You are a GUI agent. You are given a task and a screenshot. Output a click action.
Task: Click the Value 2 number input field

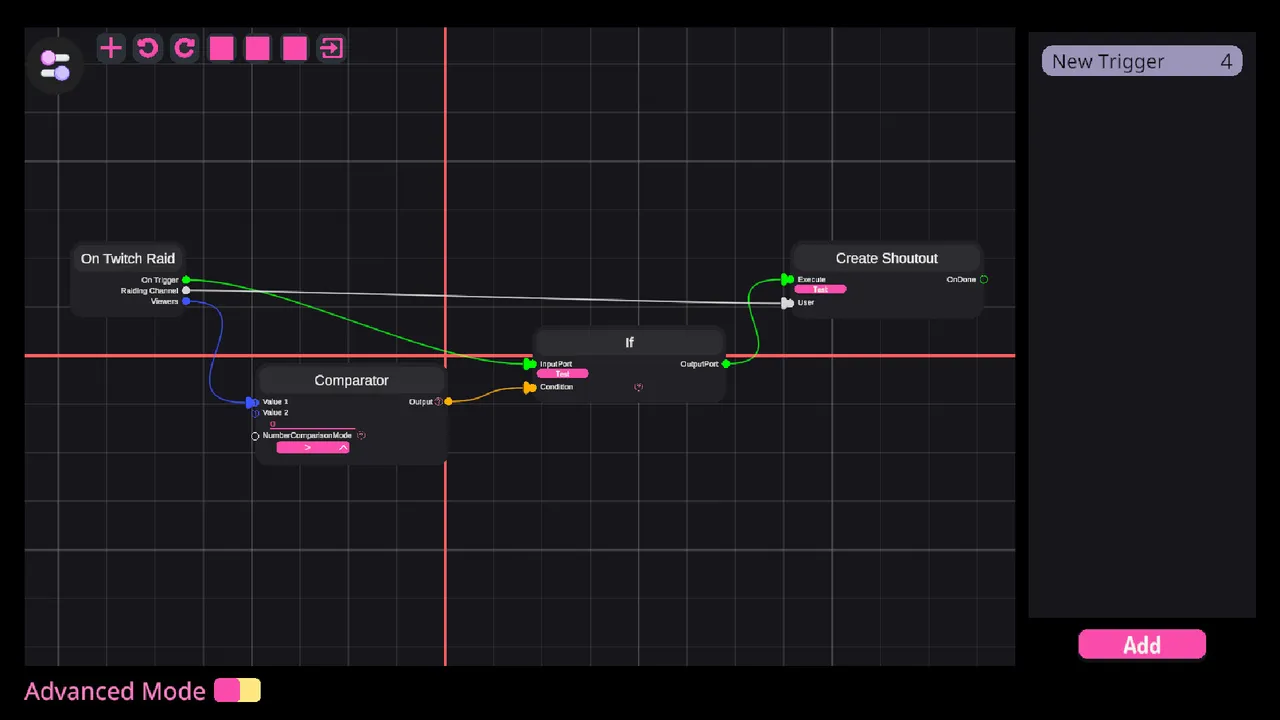(311, 424)
